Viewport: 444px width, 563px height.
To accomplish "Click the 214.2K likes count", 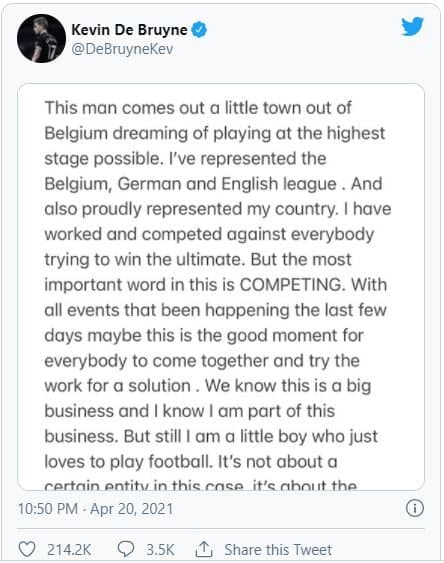I will tap(69, 550).
